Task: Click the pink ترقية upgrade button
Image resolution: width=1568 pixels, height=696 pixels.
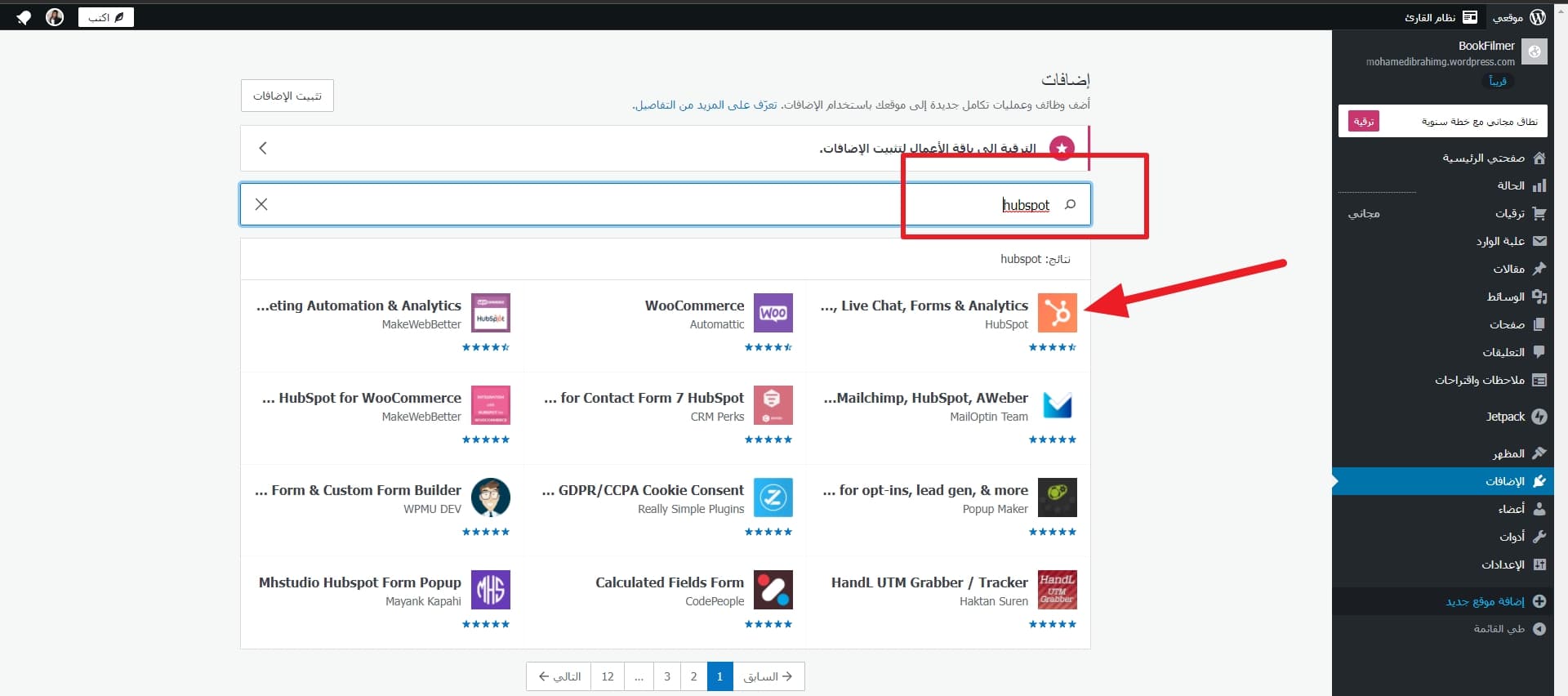Action: pyautogui.click(x=1363, y=122)
